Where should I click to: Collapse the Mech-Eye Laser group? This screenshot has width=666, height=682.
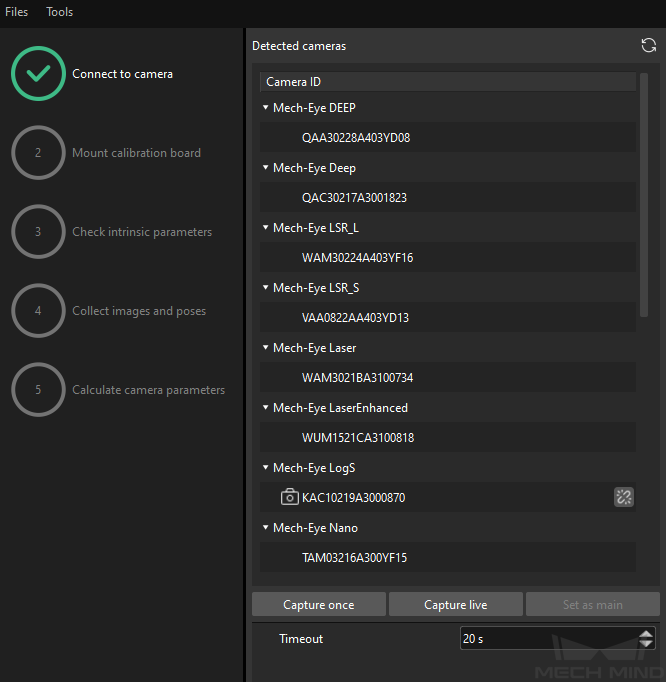(x=265, y=347)
